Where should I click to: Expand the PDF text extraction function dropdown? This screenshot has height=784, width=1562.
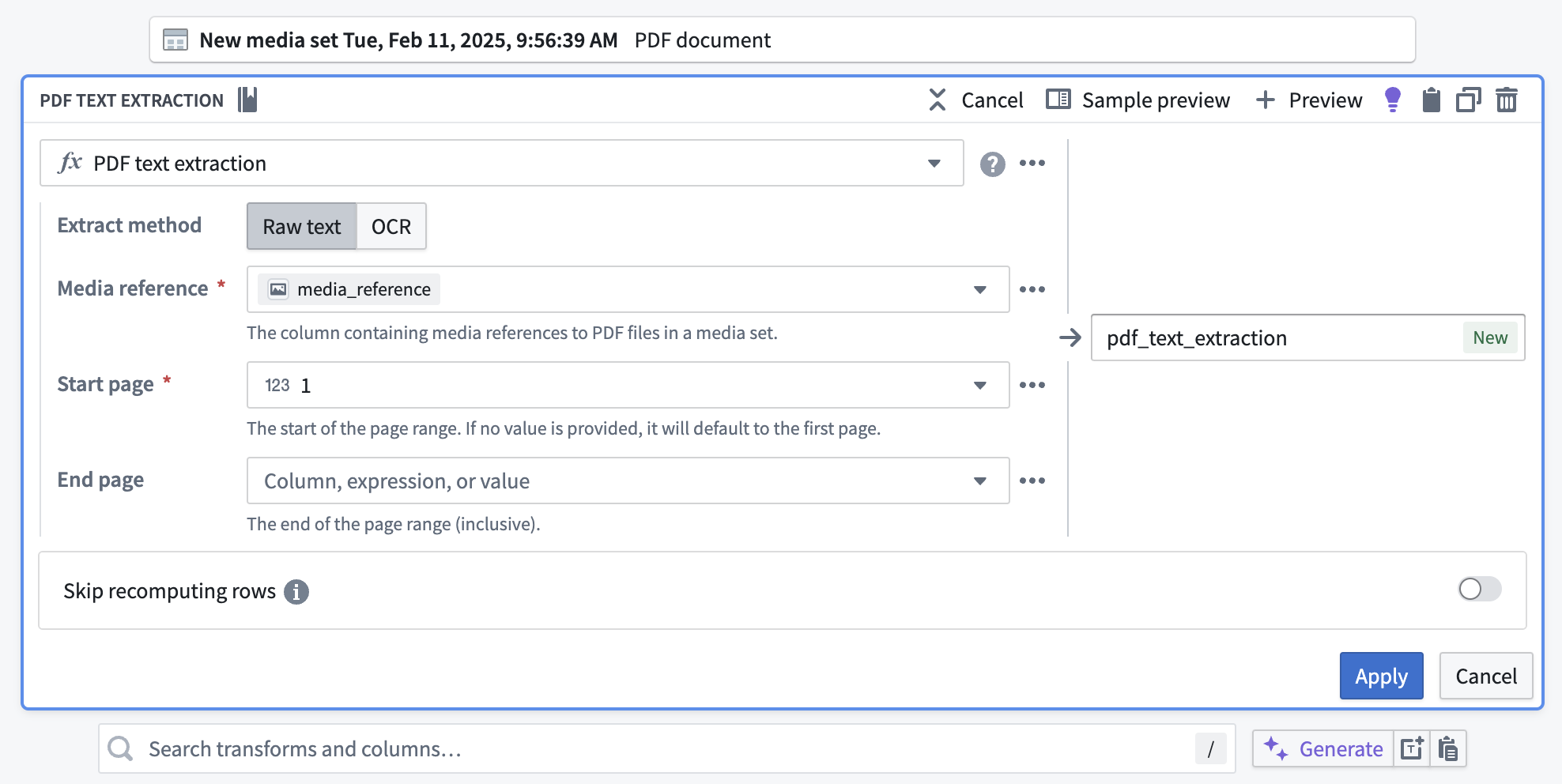pos(934,164)
